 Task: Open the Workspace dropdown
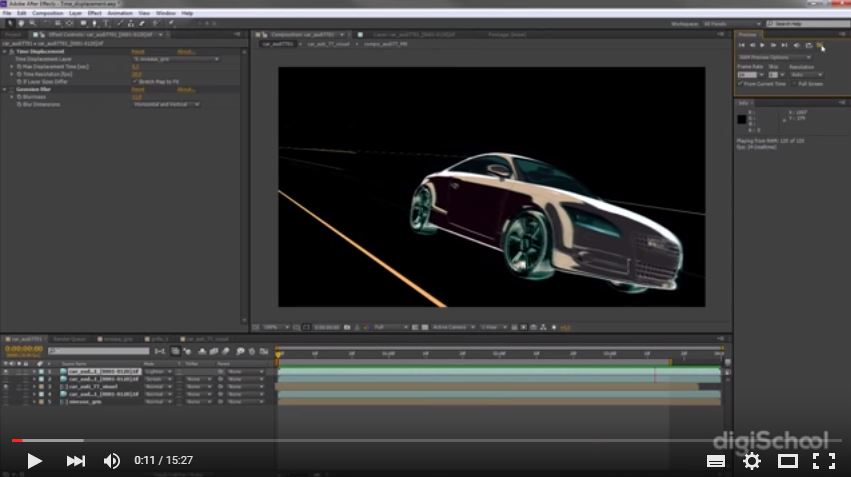tap(732, 24)
